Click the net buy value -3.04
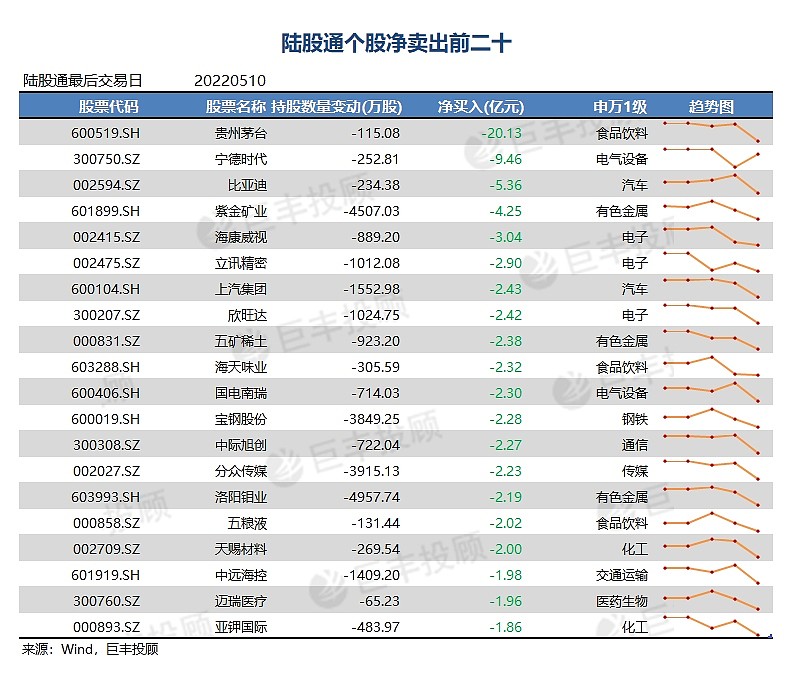This screenshot has height=683, width=793. [505, 237]
